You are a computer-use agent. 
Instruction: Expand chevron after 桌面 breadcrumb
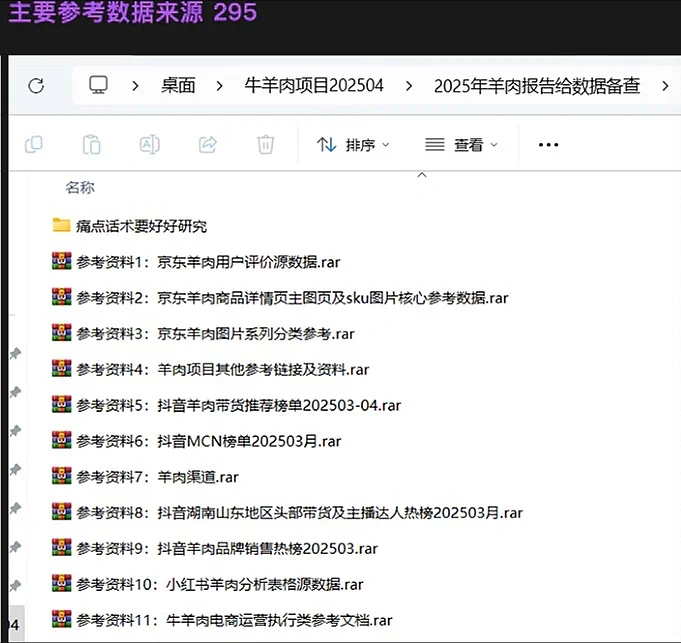[x=219, y=86]
